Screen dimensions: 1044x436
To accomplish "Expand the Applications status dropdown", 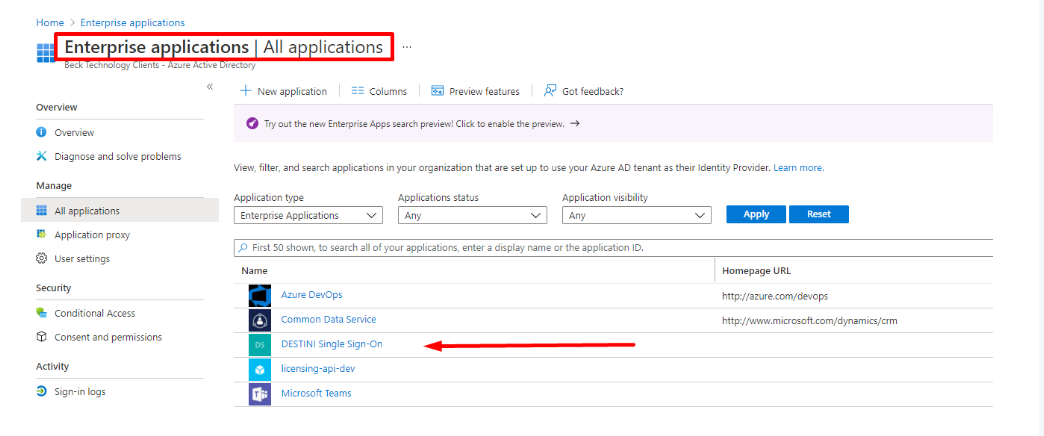I will point(472,215).
